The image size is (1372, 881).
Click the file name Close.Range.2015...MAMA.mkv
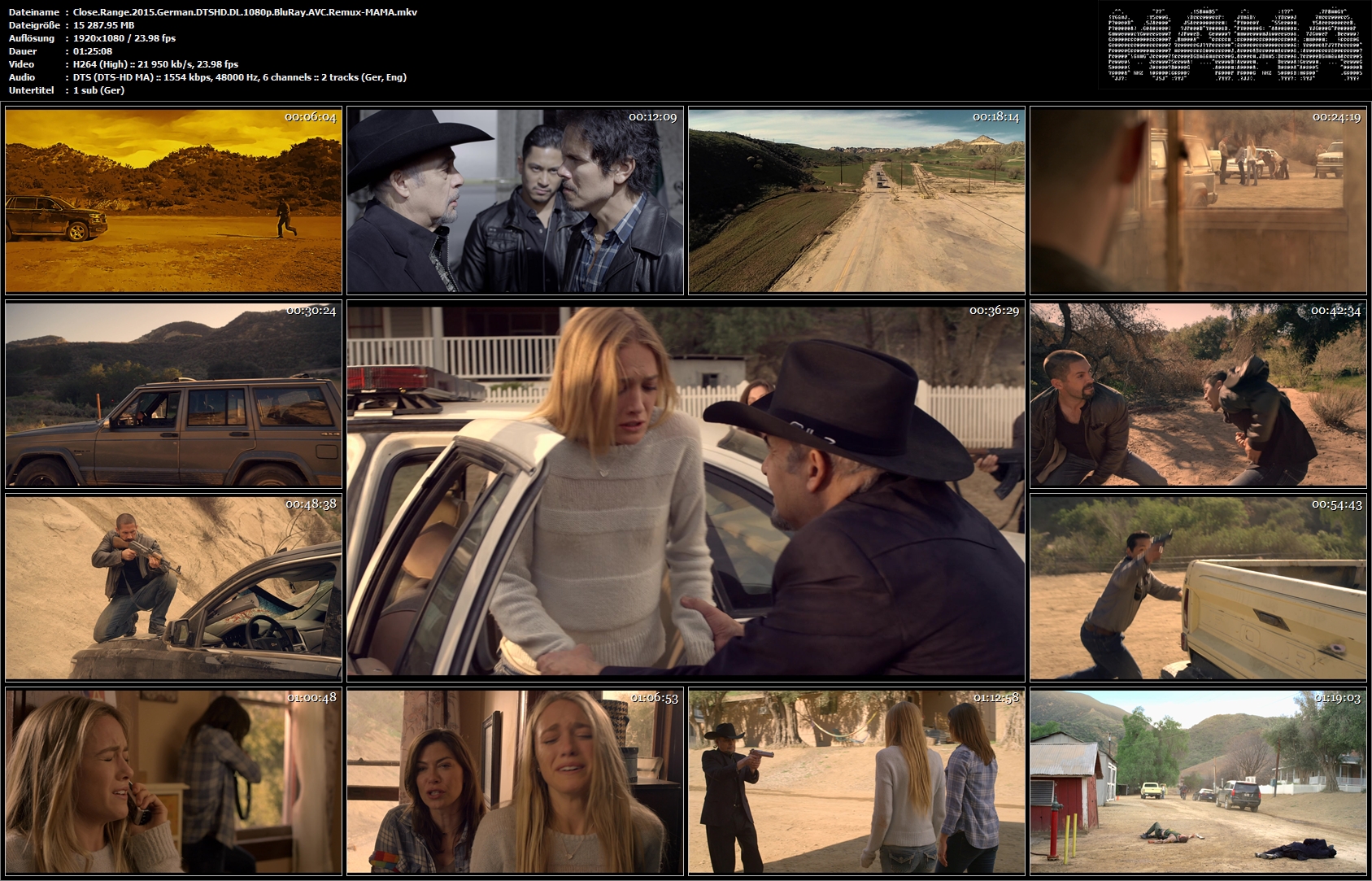tap(245, 12)
